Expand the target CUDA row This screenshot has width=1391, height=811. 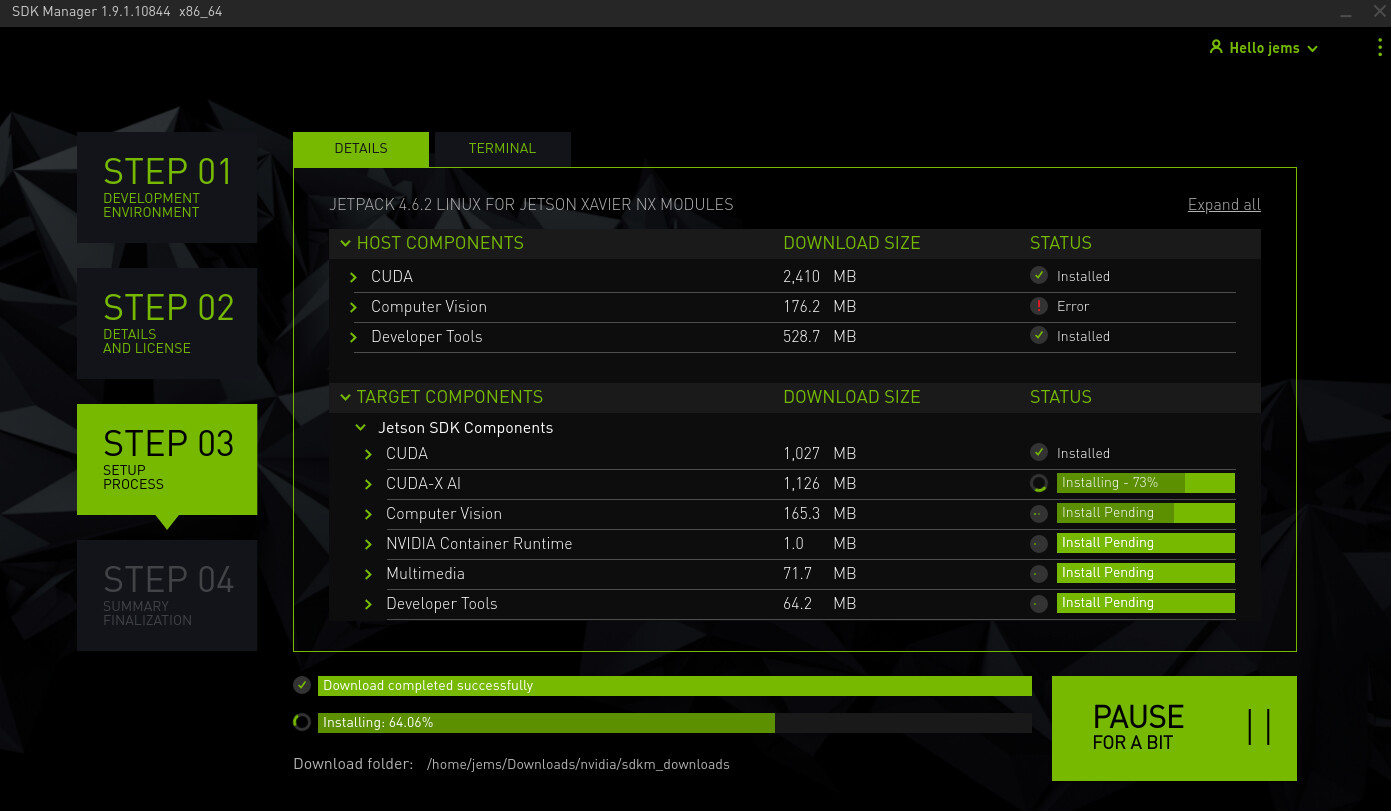(368, 454)
